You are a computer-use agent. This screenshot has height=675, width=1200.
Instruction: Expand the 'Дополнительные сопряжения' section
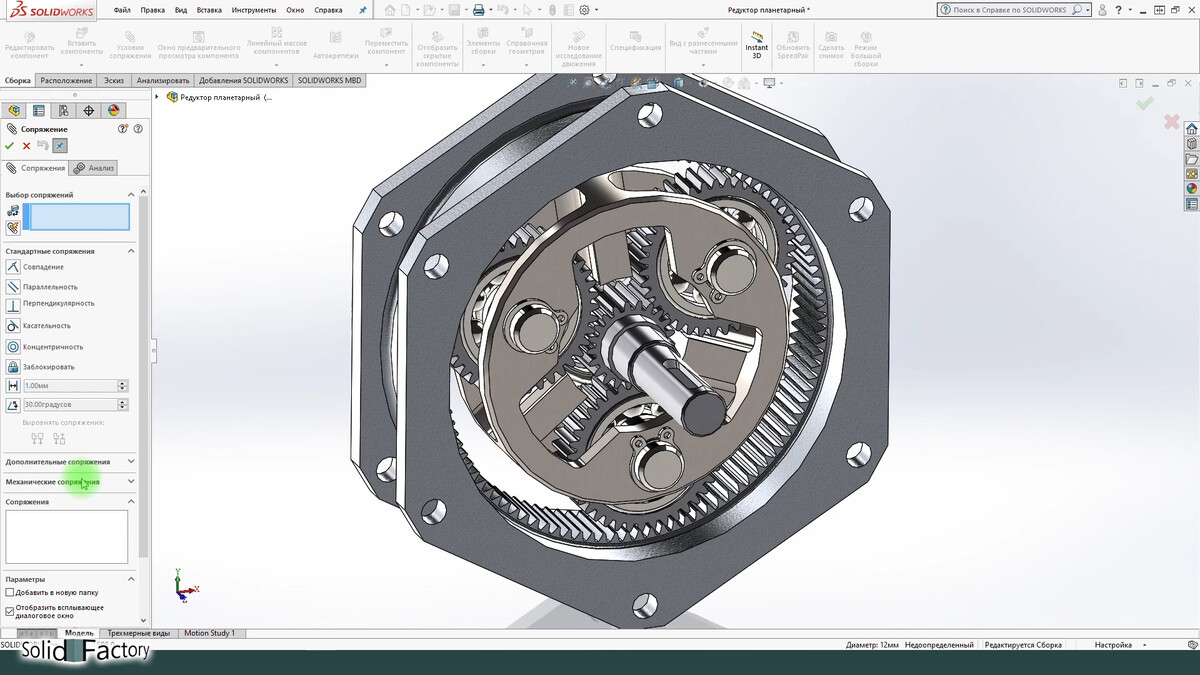[131, 462]
